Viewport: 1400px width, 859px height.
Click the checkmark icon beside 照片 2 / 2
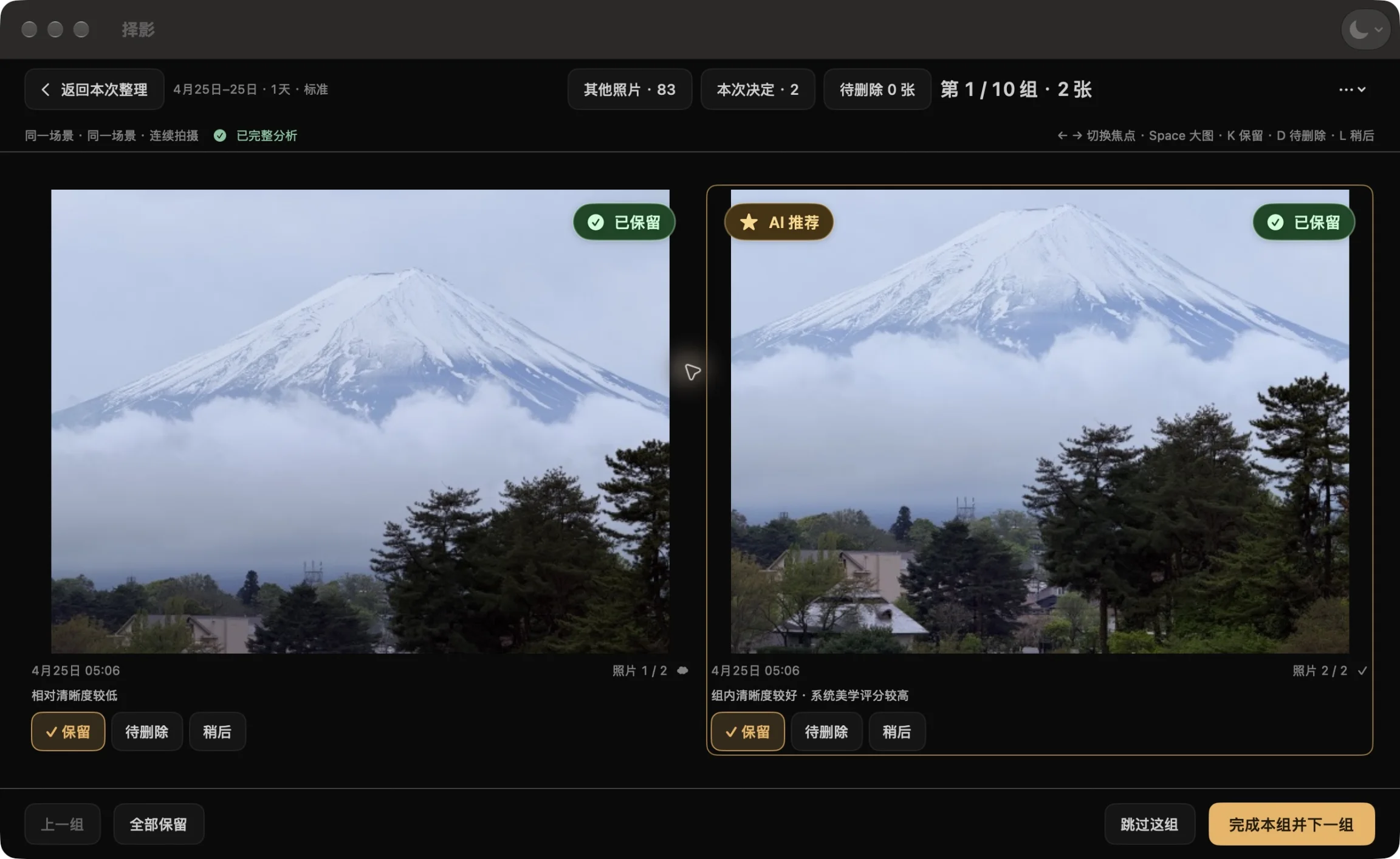point(1362,671)
